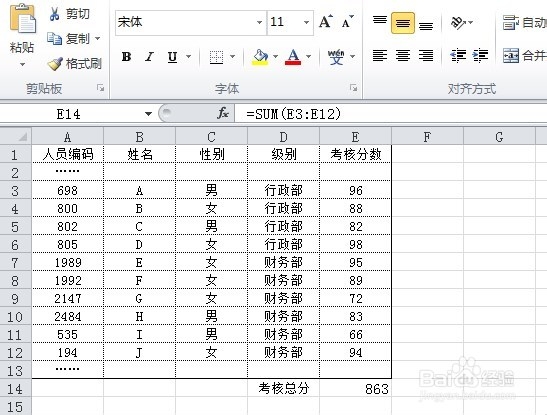Click the Orientation (text rotation) icon

click(x=458, y=23)
